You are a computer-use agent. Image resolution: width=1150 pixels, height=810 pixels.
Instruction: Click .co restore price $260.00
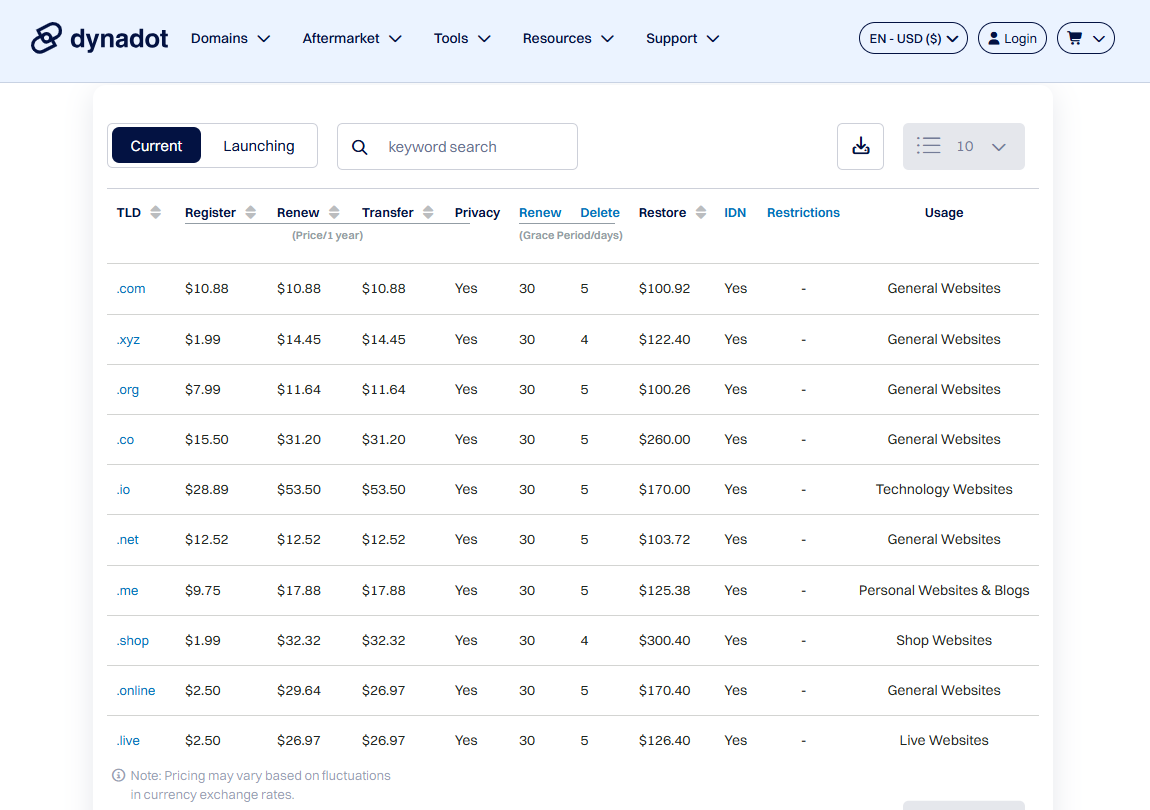tap(664, 439)
